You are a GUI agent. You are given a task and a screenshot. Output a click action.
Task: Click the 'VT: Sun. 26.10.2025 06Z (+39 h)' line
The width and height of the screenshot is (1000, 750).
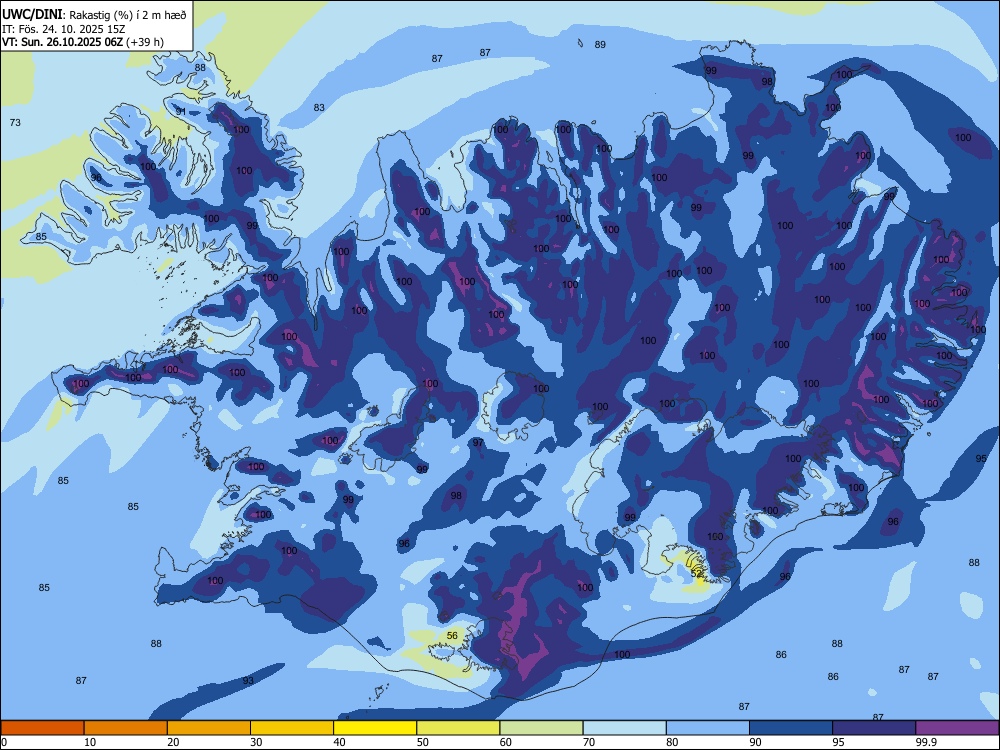click(x=82, y=42)
